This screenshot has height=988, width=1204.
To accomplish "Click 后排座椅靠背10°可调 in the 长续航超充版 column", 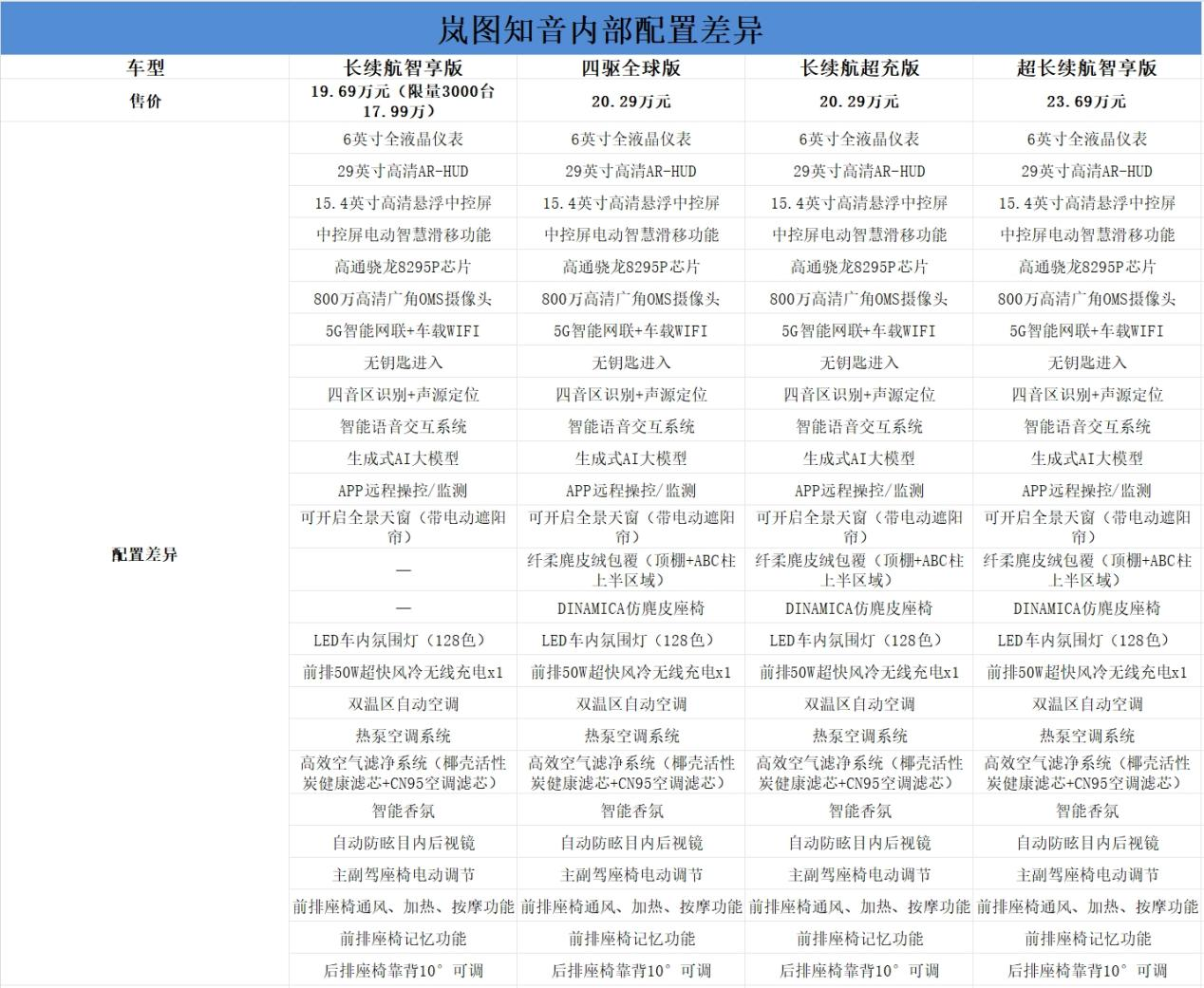I will pyautogui.click(x=859, y=971).
